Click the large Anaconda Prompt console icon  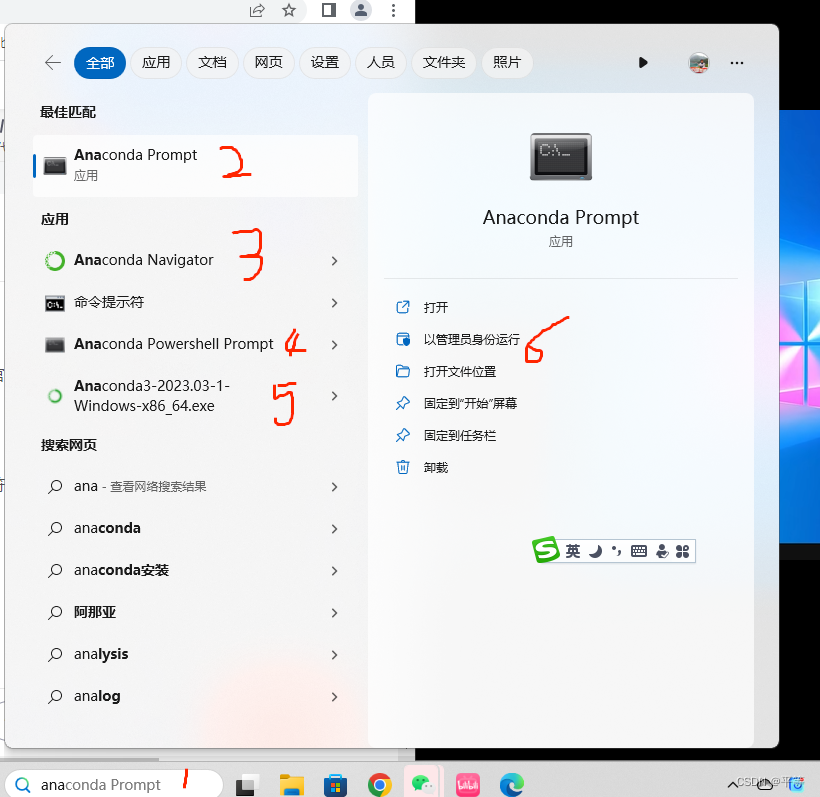[561, 157]
